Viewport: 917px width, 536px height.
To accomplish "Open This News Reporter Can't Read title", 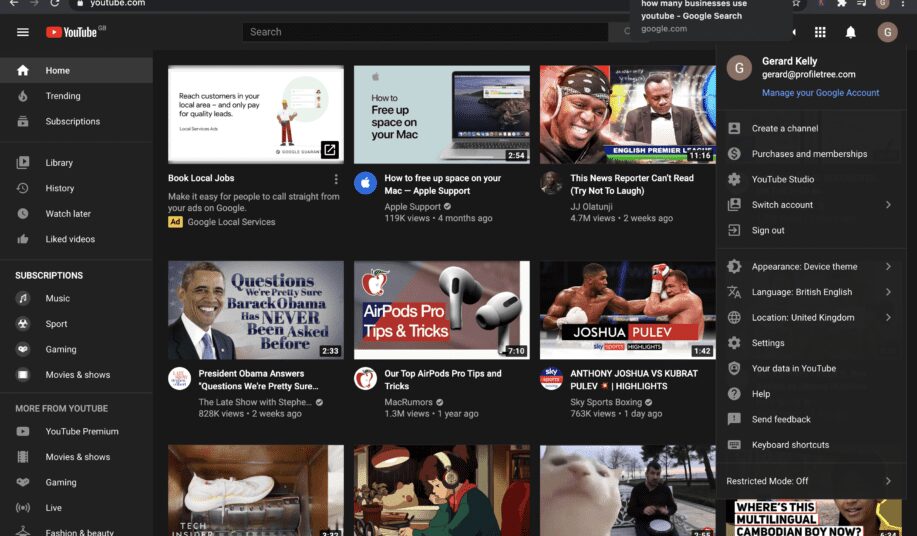I will click(632, 184).
